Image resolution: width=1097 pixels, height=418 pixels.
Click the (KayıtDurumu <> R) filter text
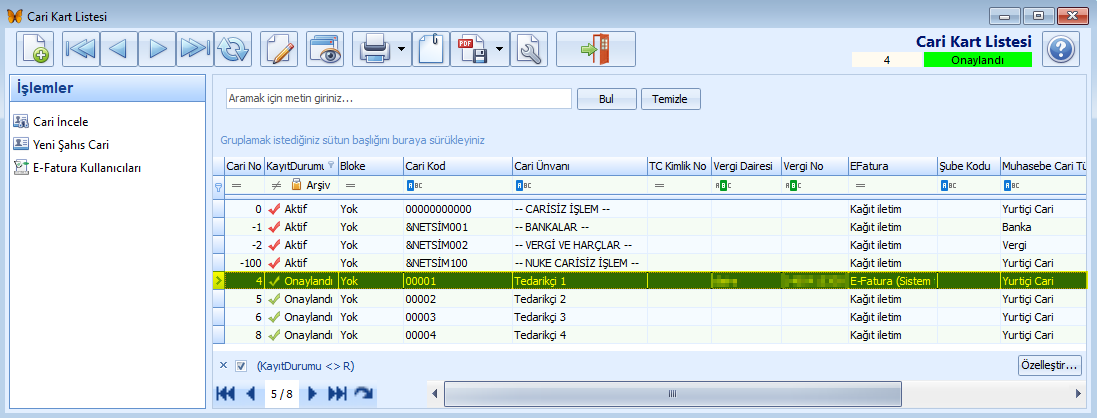click(x=304, y=365)
